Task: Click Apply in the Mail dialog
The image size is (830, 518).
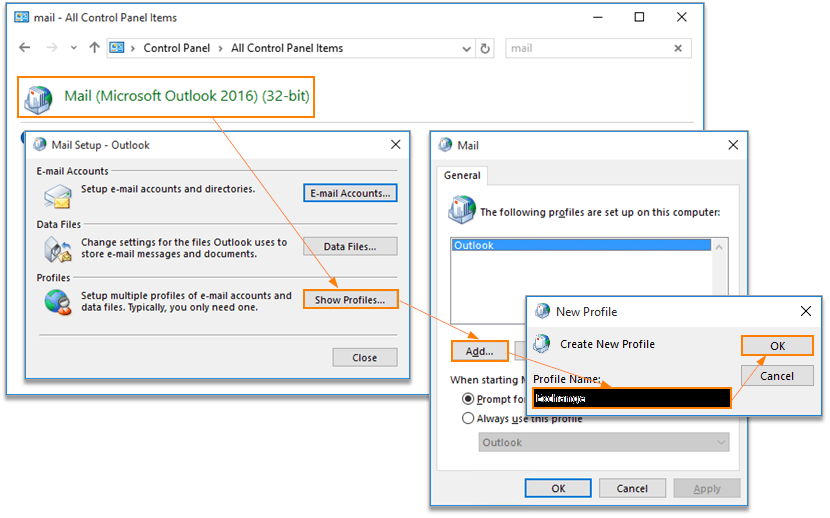Action: tap(707, 488)
